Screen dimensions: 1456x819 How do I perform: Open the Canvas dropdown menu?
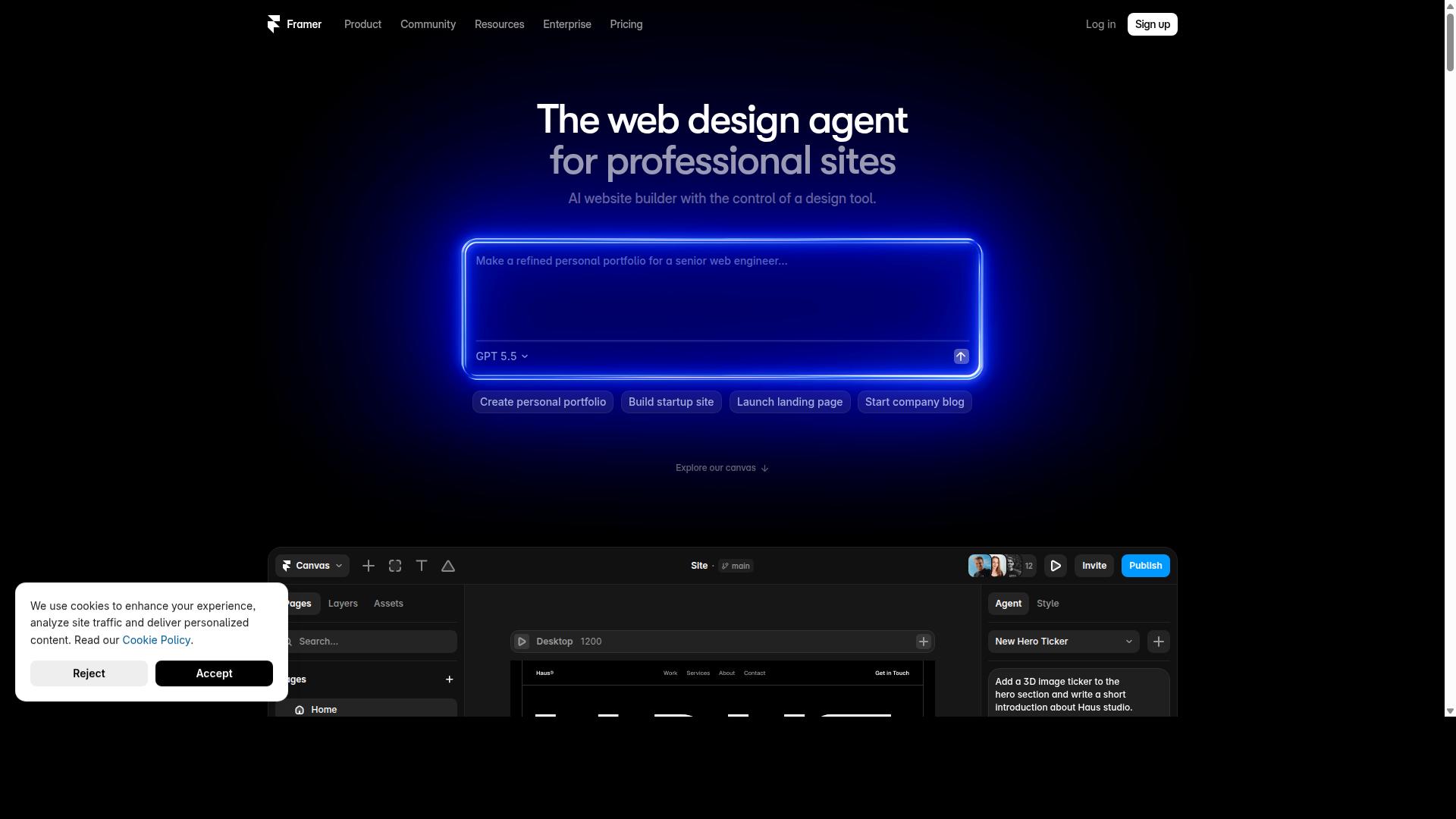click(312, 566)
